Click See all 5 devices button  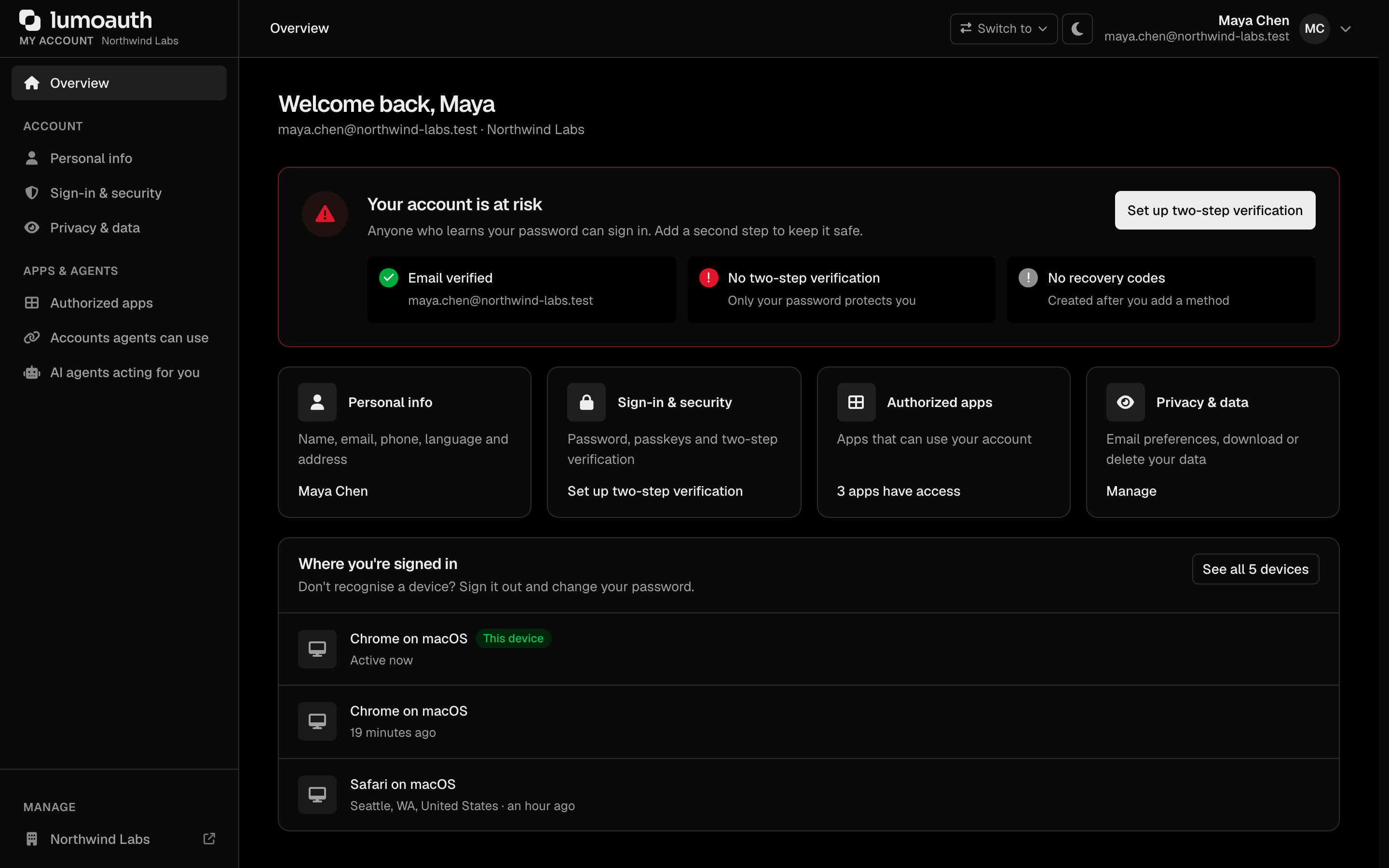tap(1255, 570)
